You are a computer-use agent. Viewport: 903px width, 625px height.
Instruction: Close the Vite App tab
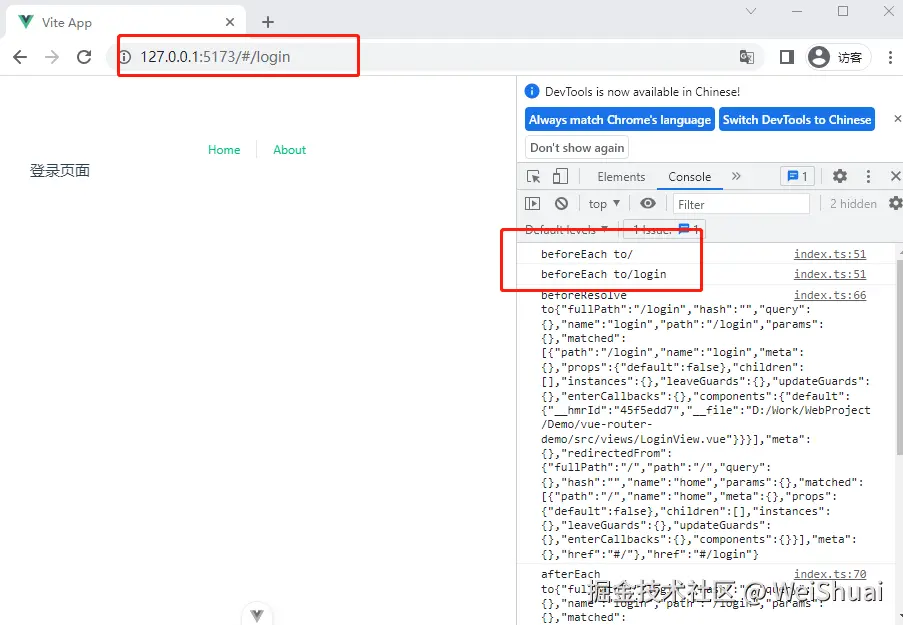pyautogui.click(x=230, y=22)
